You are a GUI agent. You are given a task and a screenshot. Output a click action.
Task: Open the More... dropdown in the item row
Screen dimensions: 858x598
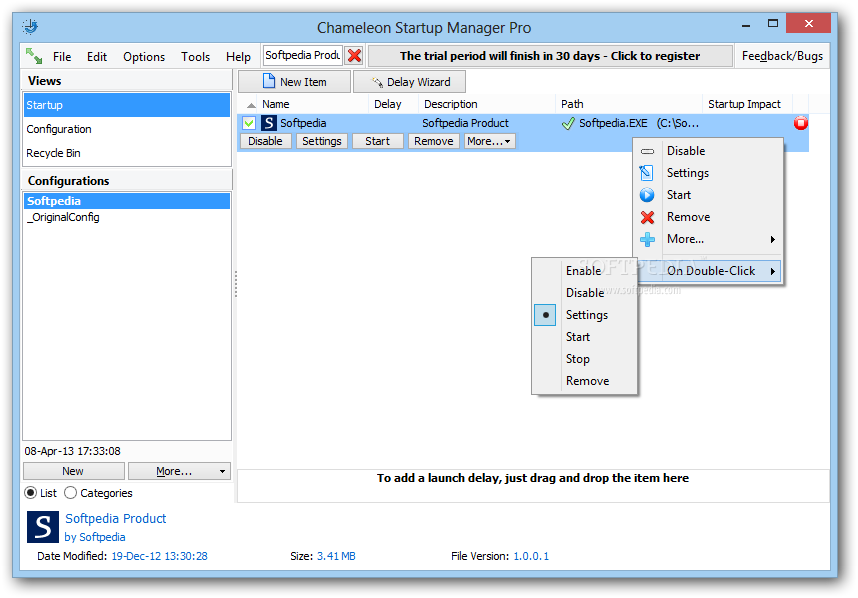pos(489,141)
